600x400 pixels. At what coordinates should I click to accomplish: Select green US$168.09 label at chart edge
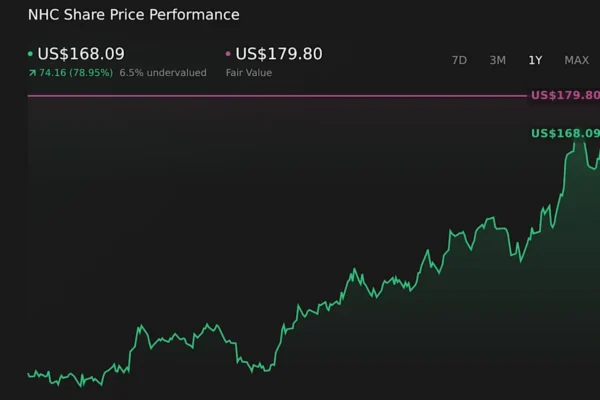(x=565, y=133)
